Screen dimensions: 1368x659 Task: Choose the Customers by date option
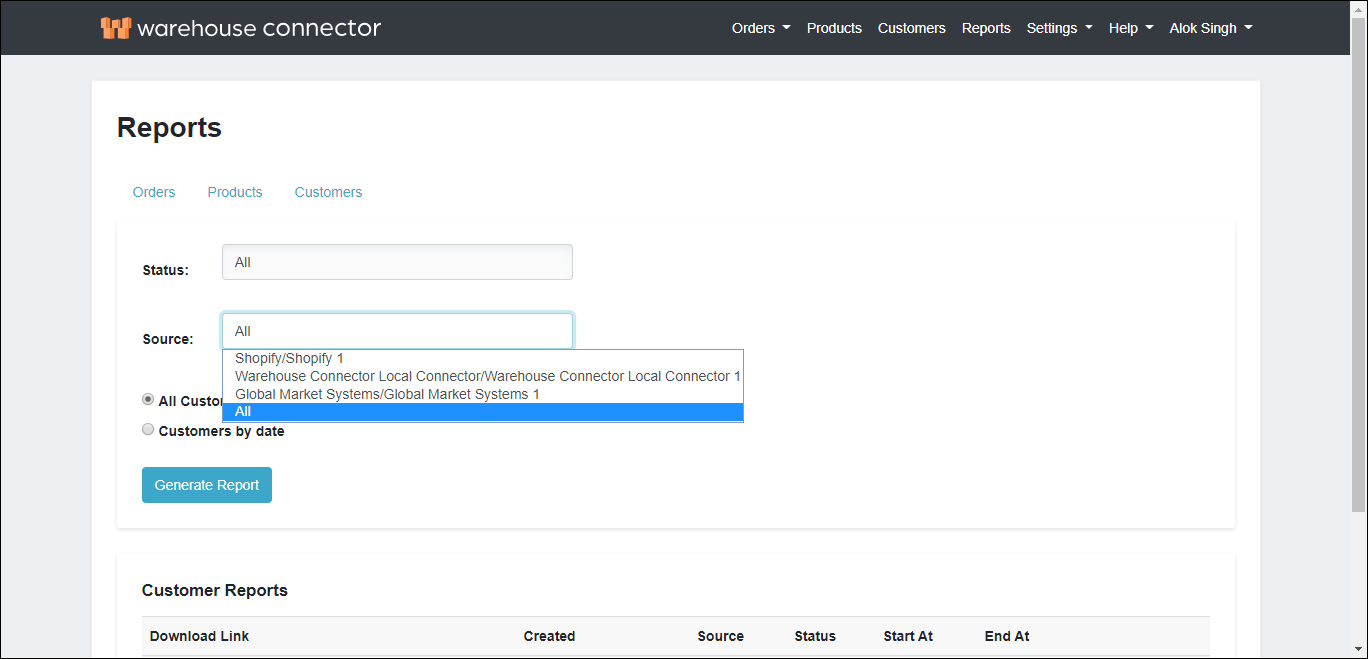click(x=148, y=429)
